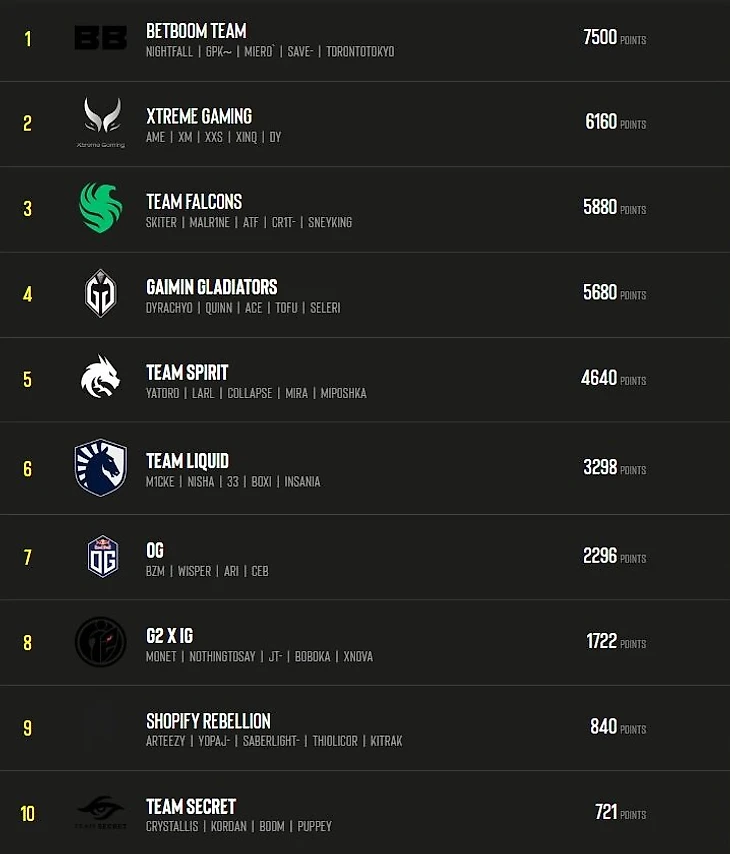Select player Nightfall in BetBoom roster
This screenshot has height=854, width=730.
click(x=169, y=52)
